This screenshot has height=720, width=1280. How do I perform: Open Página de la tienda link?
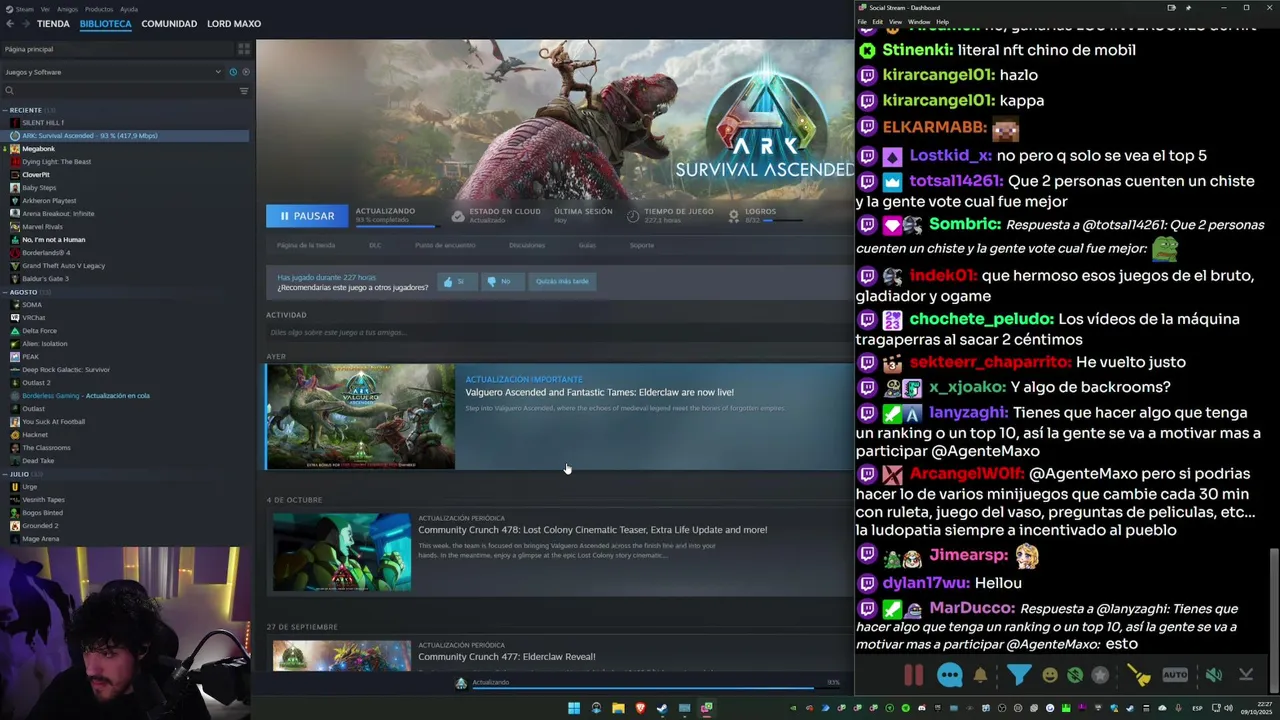click(306, 245)
